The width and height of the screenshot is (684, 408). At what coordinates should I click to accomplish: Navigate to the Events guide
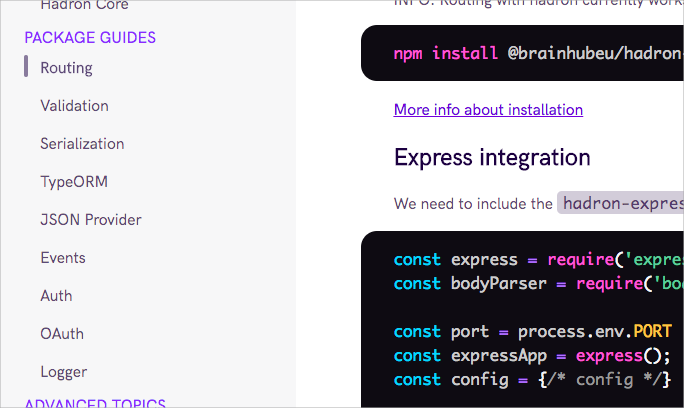(63, 258)
